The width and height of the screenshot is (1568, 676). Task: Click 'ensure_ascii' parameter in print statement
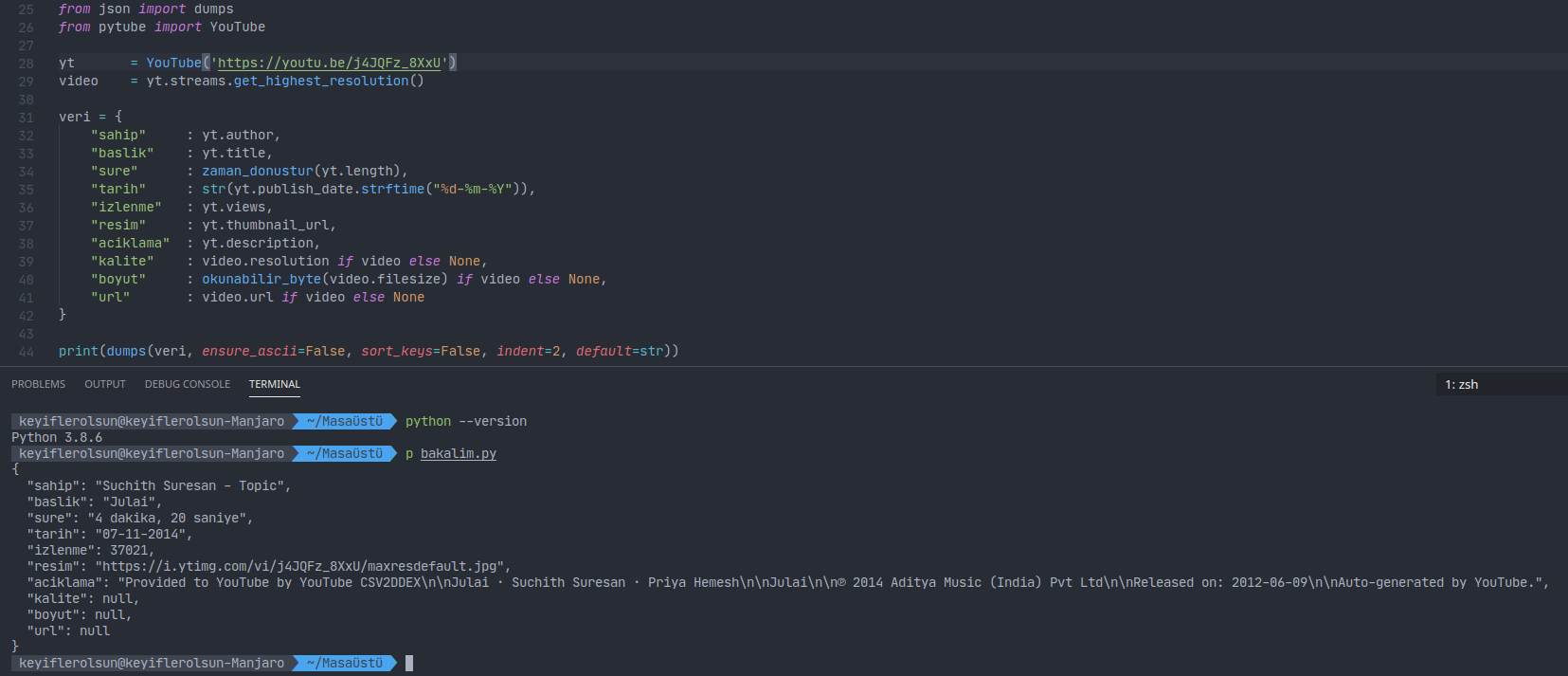click(250, 351)
